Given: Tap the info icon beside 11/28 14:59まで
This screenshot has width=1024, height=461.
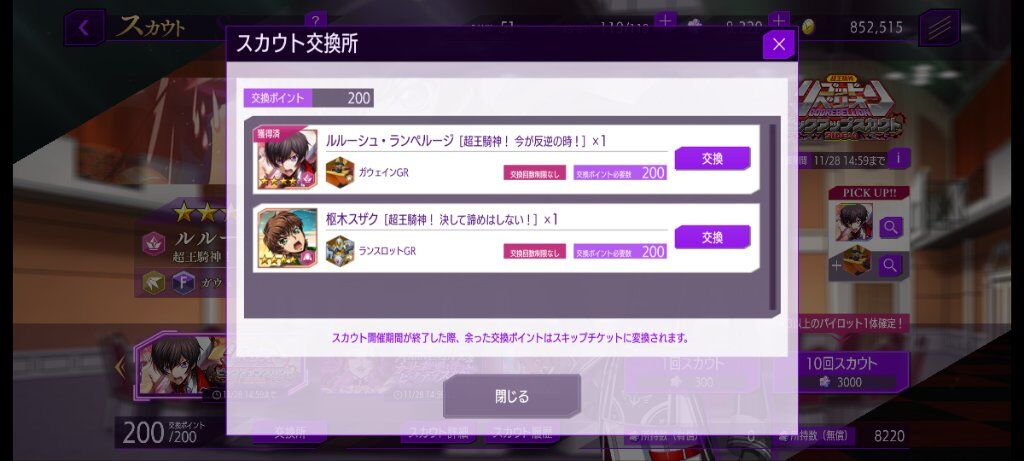Looking at the screenshot, I should point(899,159).
